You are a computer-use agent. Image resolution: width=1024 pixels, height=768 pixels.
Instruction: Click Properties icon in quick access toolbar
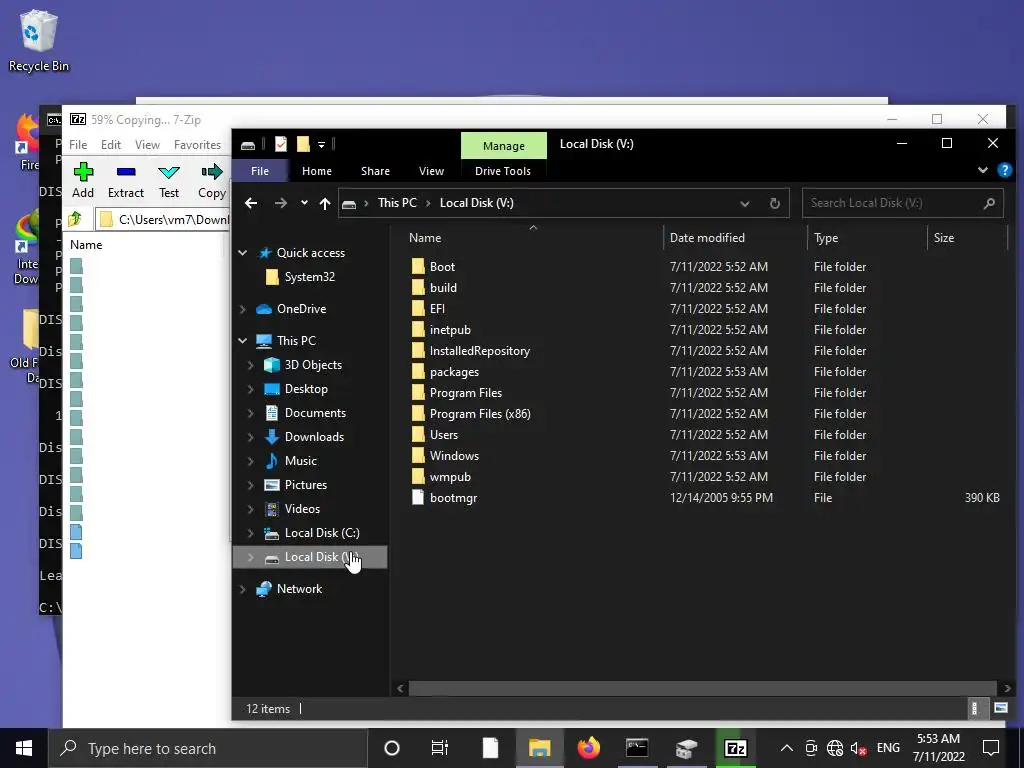click(281, 144)
